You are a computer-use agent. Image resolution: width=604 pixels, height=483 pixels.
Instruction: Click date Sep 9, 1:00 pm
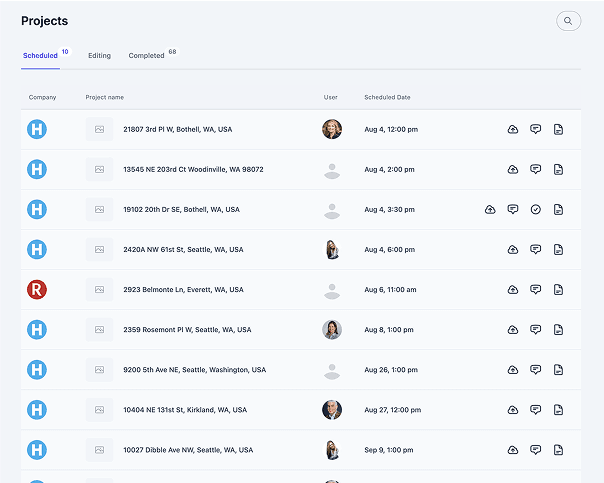pyautogui.click(x=389, y=450)
